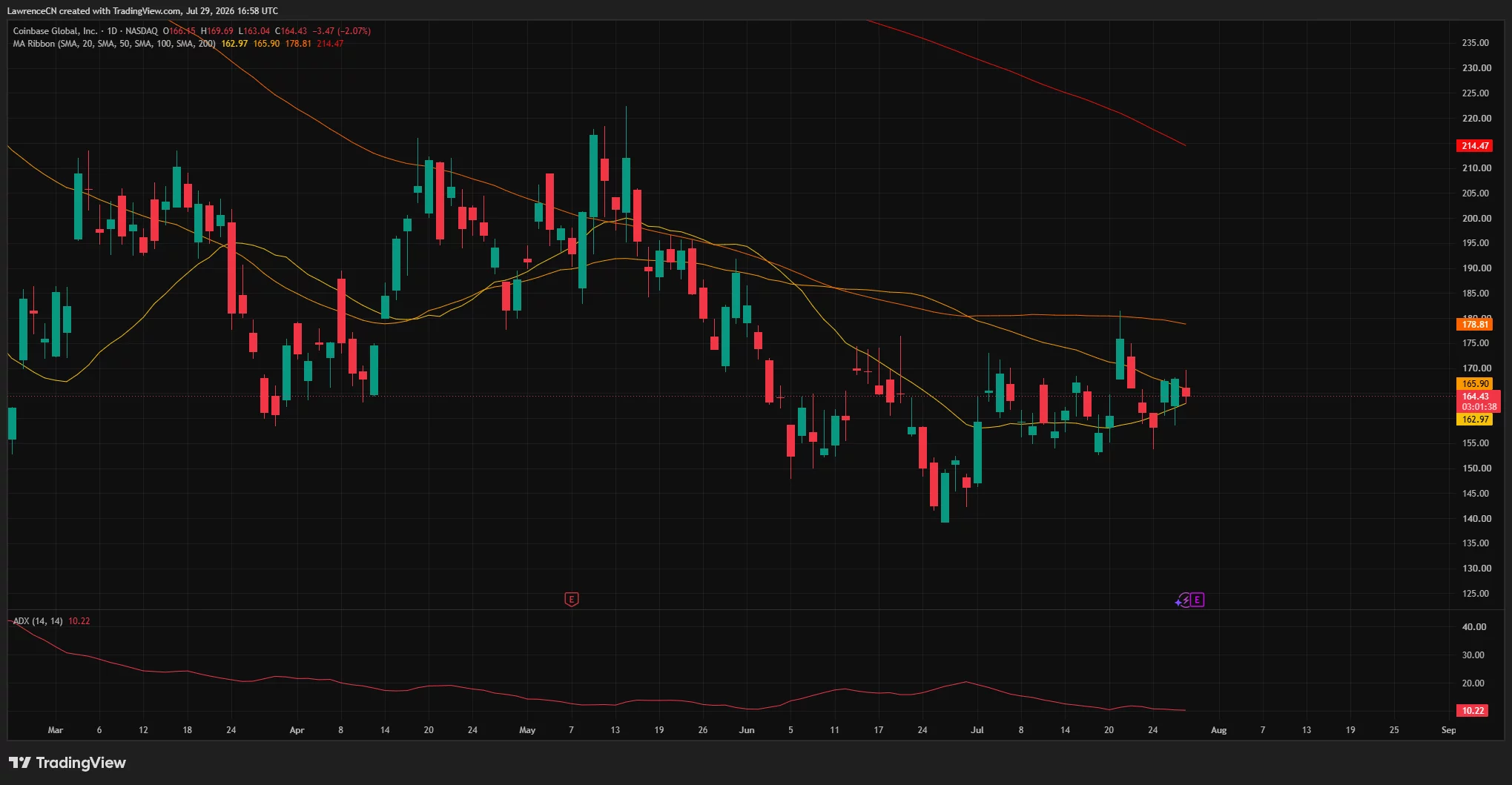Click the "Coinbase Global, Inc. · 1D · NASDAQ" title
The width and height of the screenshot is (1512, 785).
pos(85,31)
